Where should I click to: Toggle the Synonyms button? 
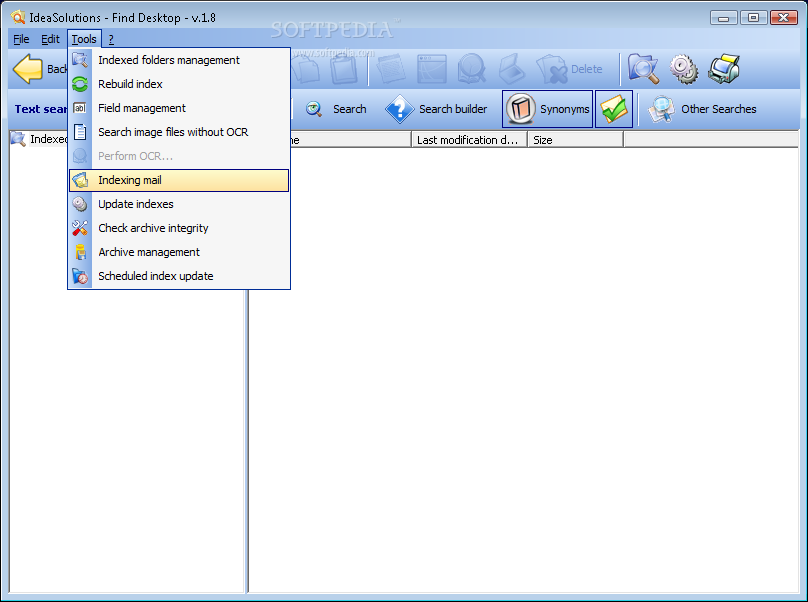point(547,109)
